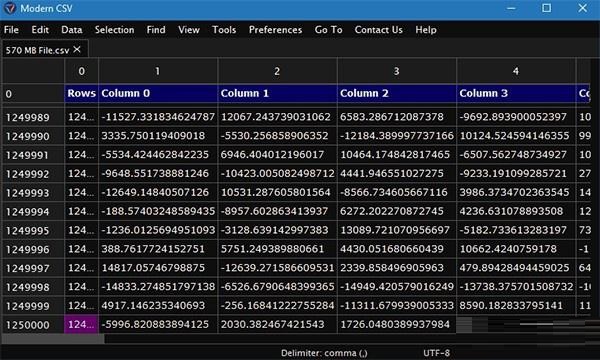Close the 570 MB File.csv tab
The image size is (600, 360).
pyautogui.click(x=77, y=49)
